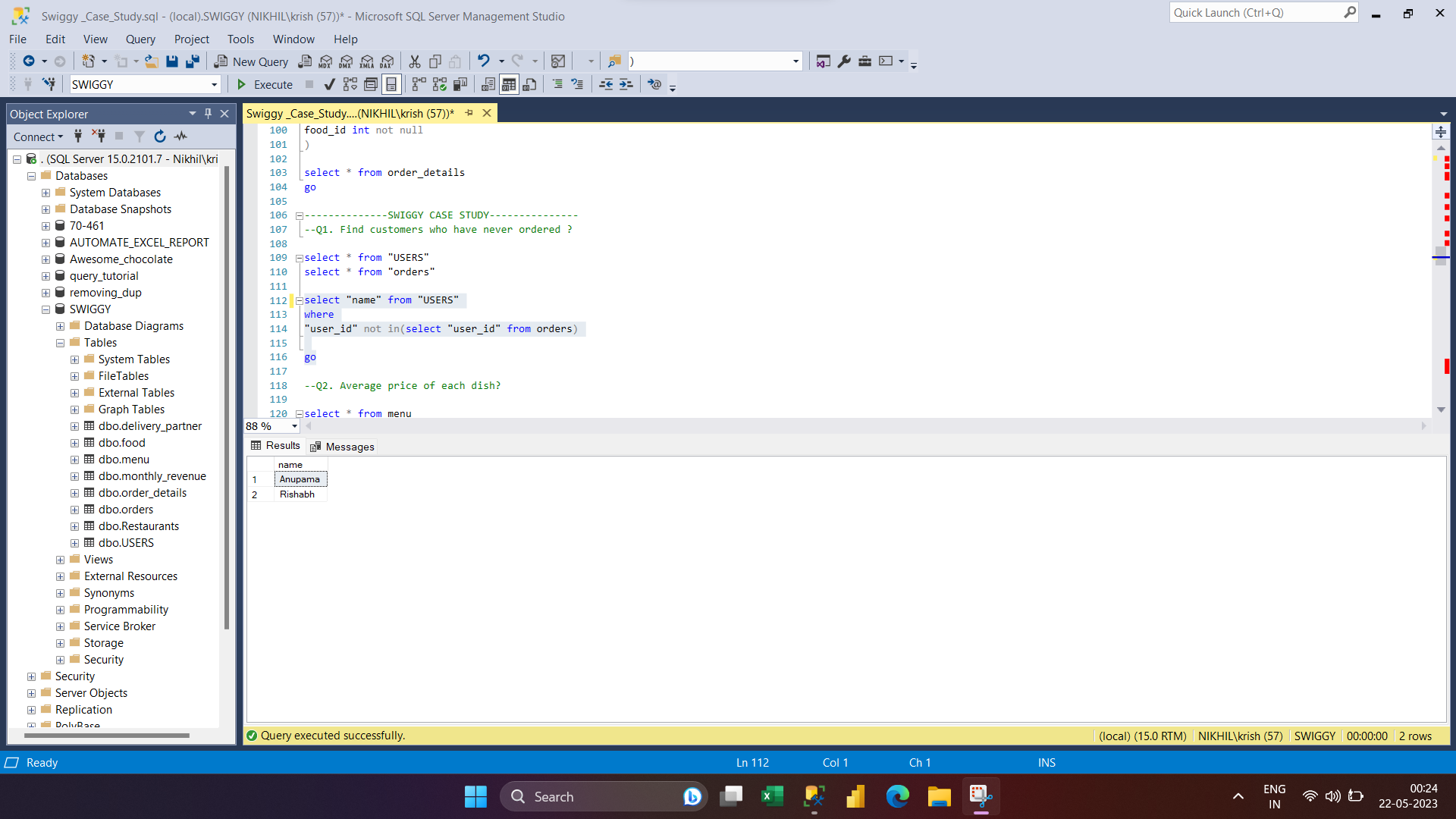Open the Tools menu
The height and width of the screenshot is (819, 1456).
point(240,39)
